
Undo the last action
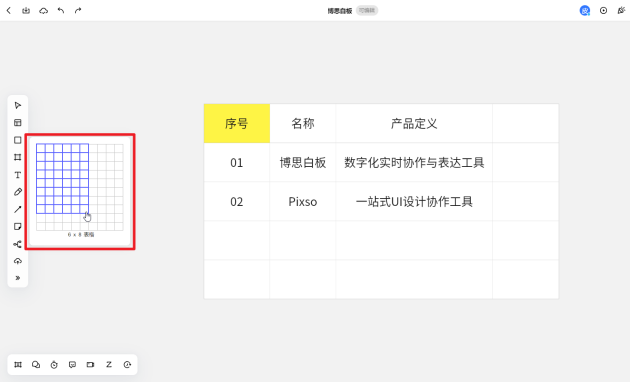[61, 10]
